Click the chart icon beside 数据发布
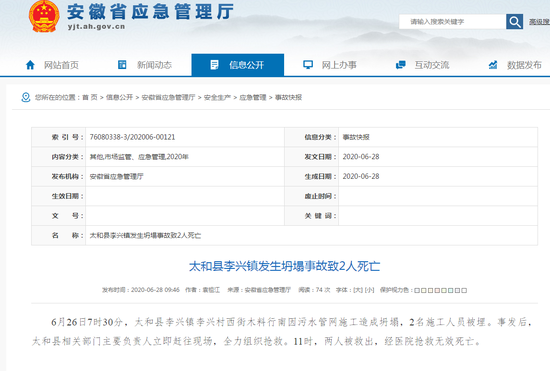 coord(493,65)
